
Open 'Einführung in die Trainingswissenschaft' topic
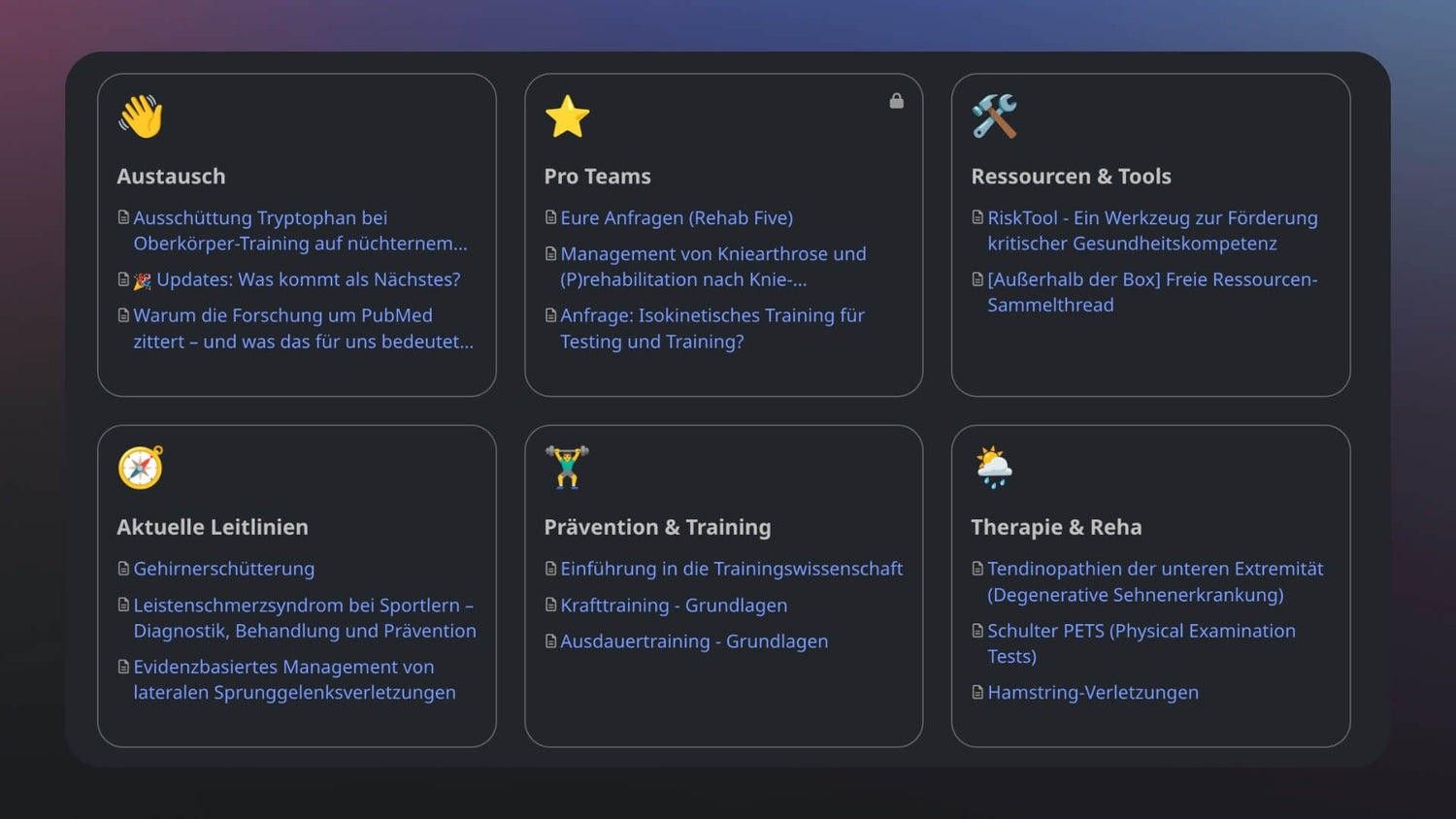[x=731, y=569]
